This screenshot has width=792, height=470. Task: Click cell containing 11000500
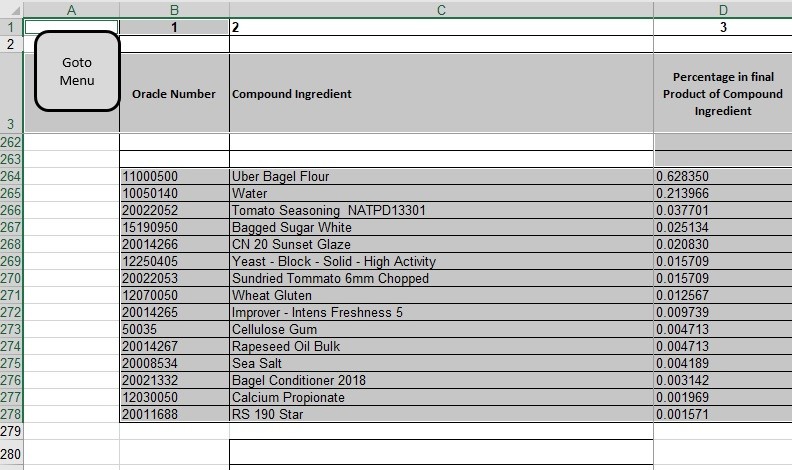174,176
